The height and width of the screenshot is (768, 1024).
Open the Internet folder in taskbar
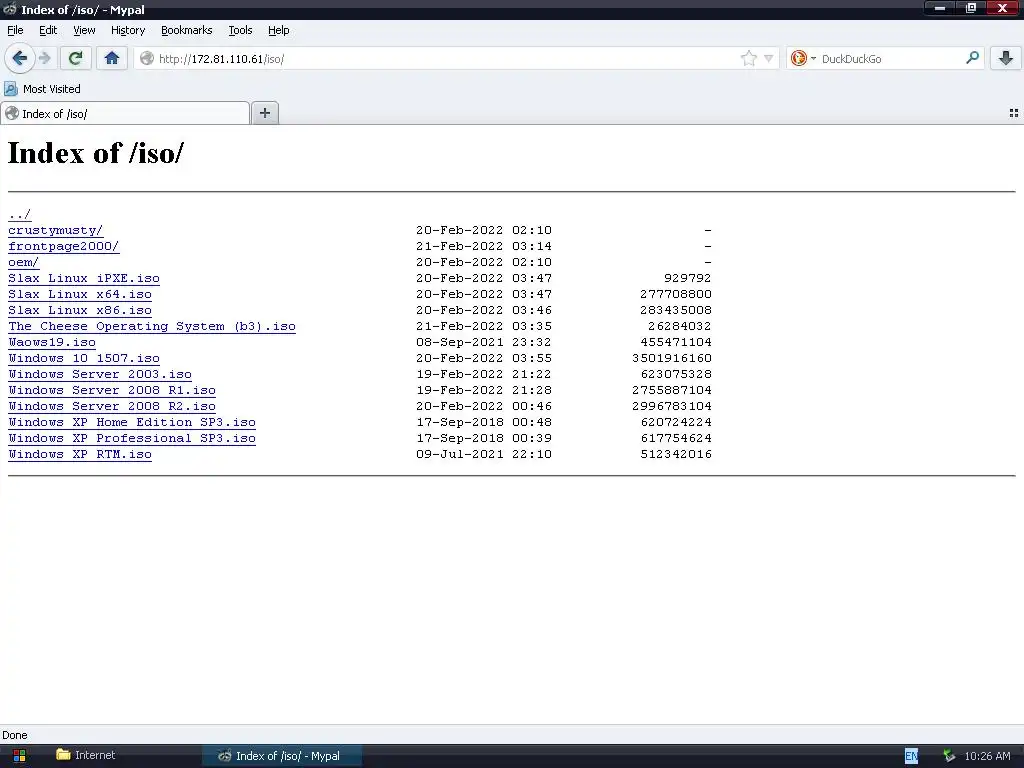(x=86, y=755)
